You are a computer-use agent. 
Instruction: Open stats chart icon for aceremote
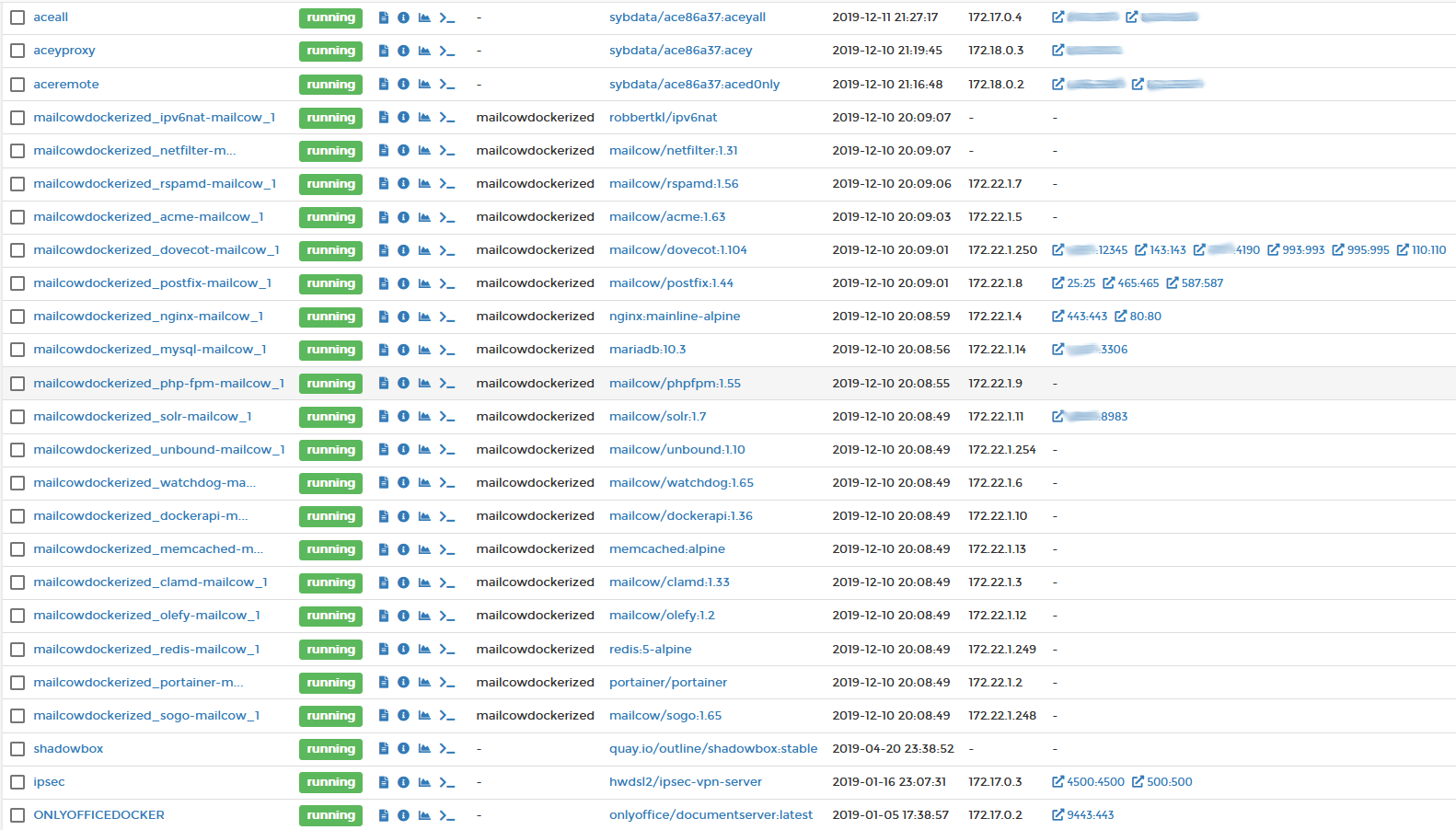click(424, 84)
